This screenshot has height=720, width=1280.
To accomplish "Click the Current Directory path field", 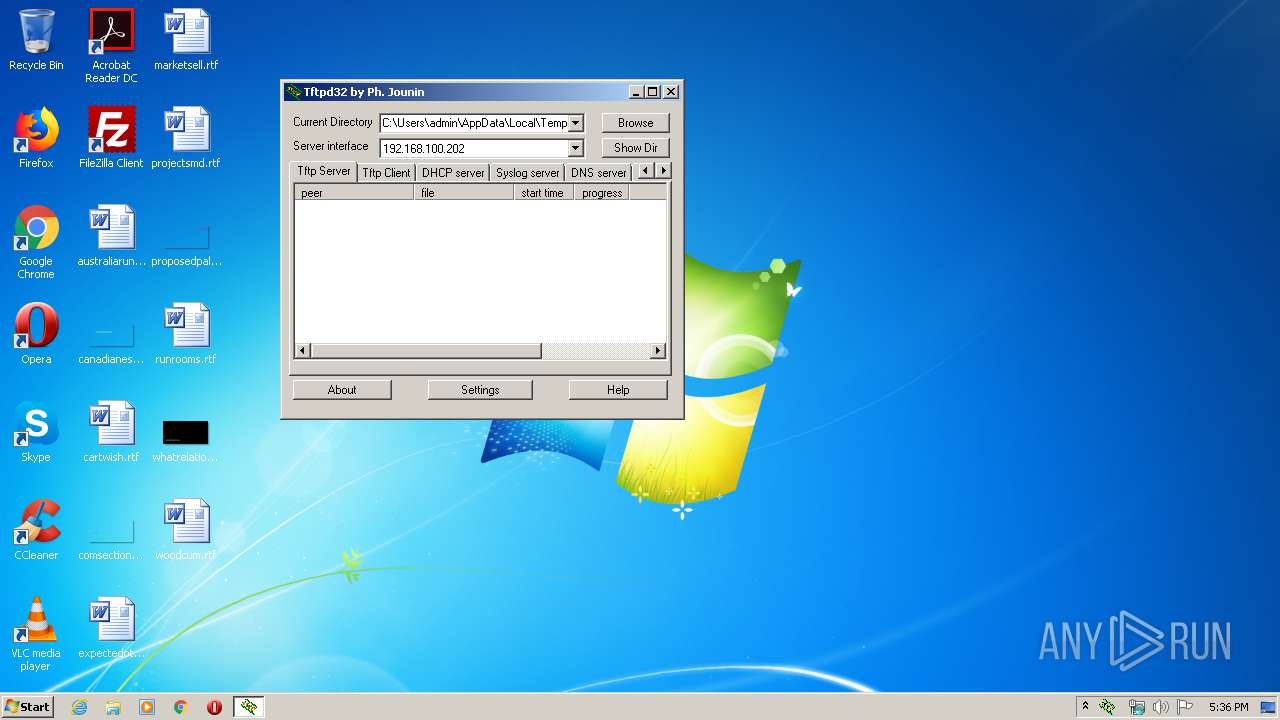I will (474, 123).
